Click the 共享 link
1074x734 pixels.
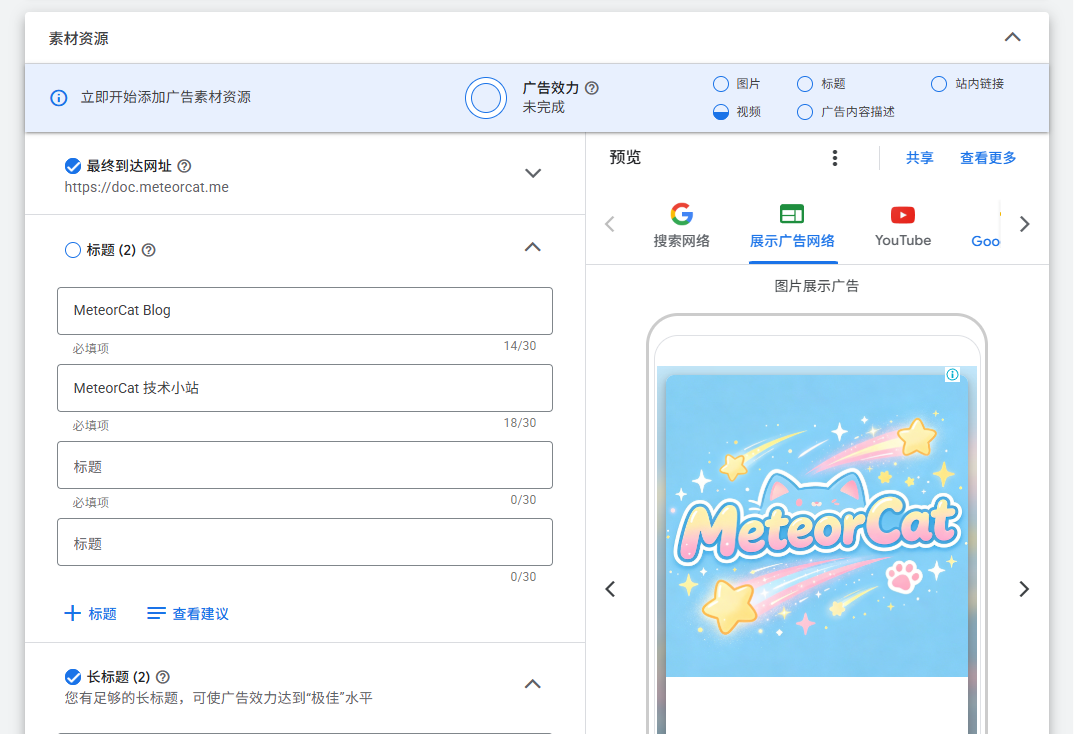point(919,158)
